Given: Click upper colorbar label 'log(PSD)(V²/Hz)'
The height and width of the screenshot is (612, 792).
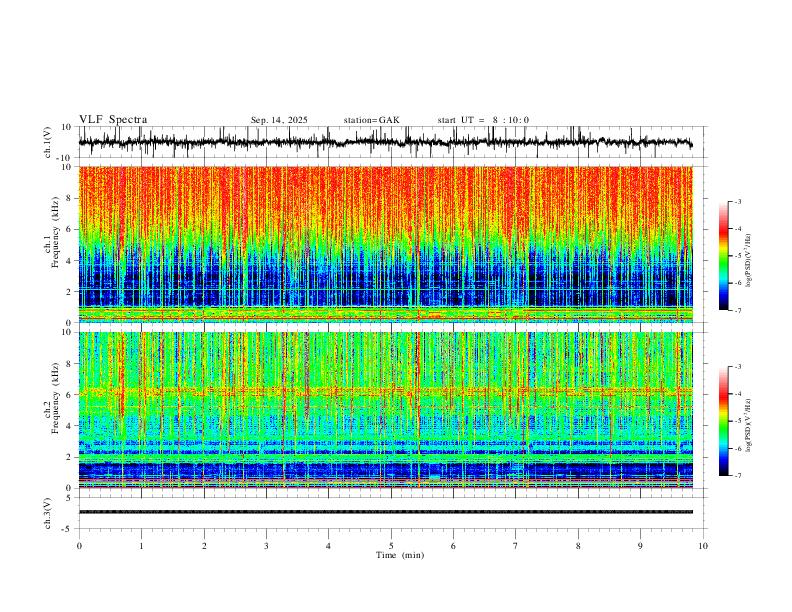Looking at the screenshot, I should pyautogui.click(x=748, y=261).
